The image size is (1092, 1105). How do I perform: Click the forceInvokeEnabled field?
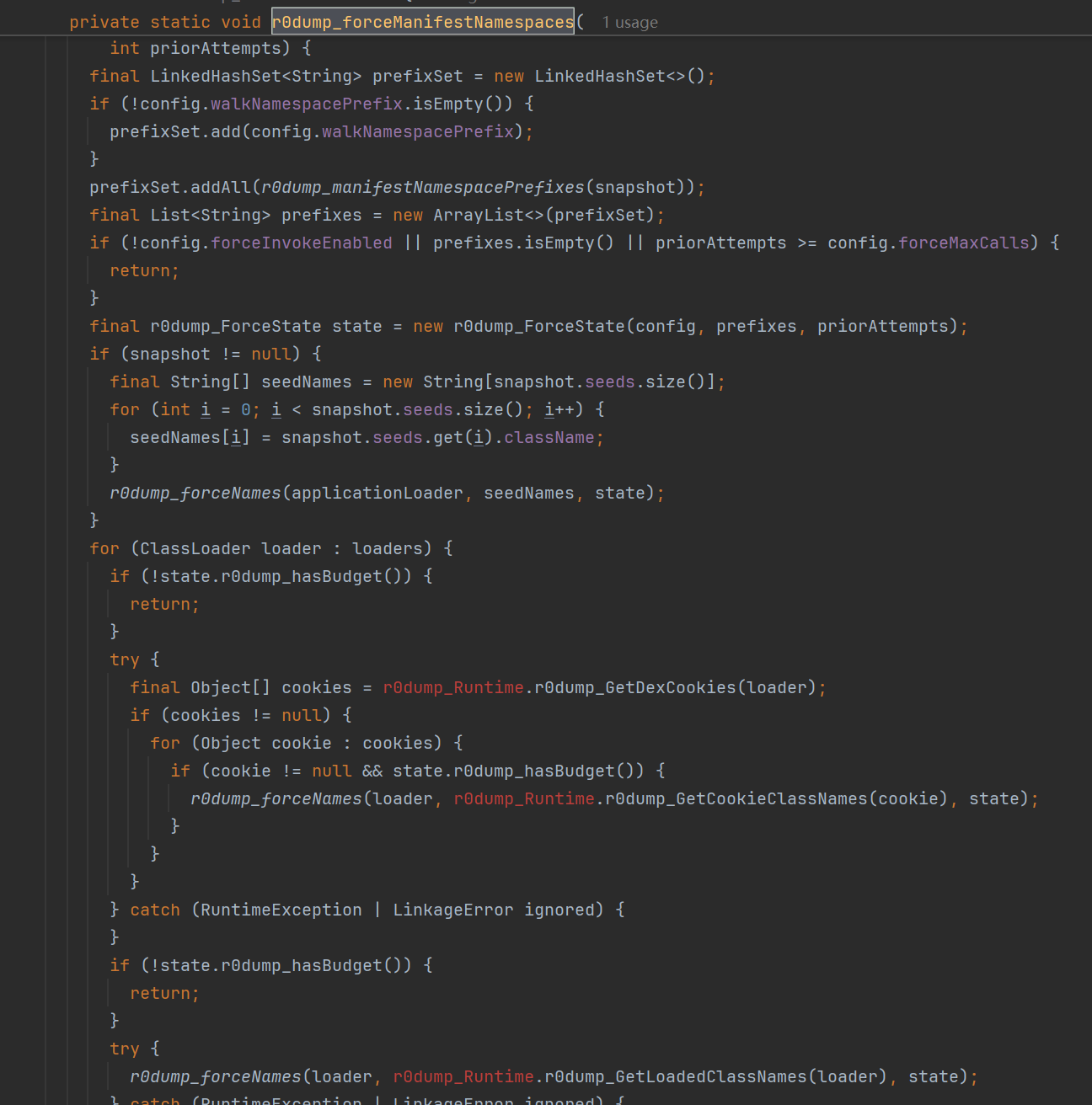coord(302,243)
